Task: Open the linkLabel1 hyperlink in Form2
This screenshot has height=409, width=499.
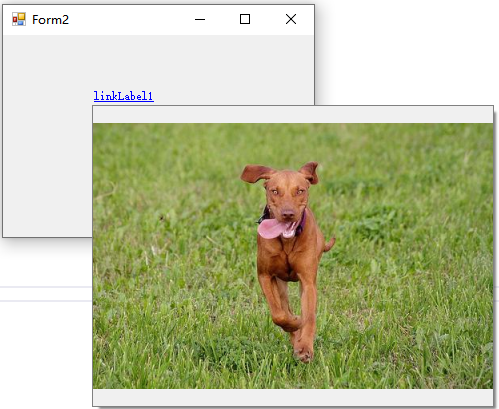Action: point(124,96)
